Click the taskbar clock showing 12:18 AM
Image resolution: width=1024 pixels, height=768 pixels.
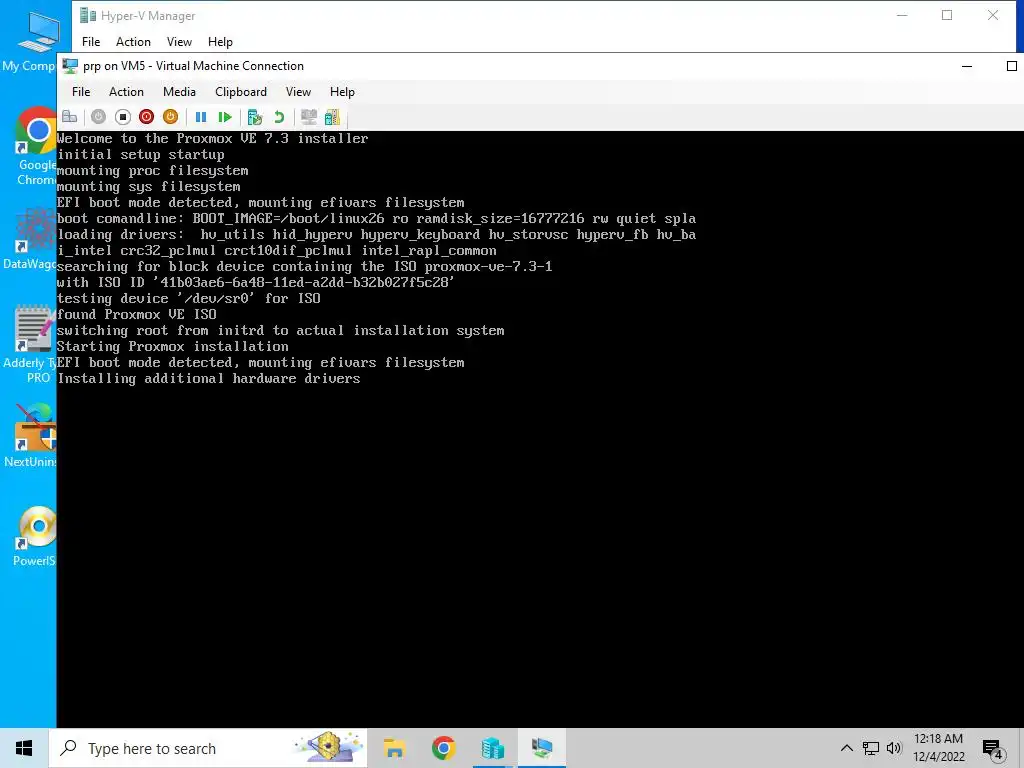tap(938, 748)
